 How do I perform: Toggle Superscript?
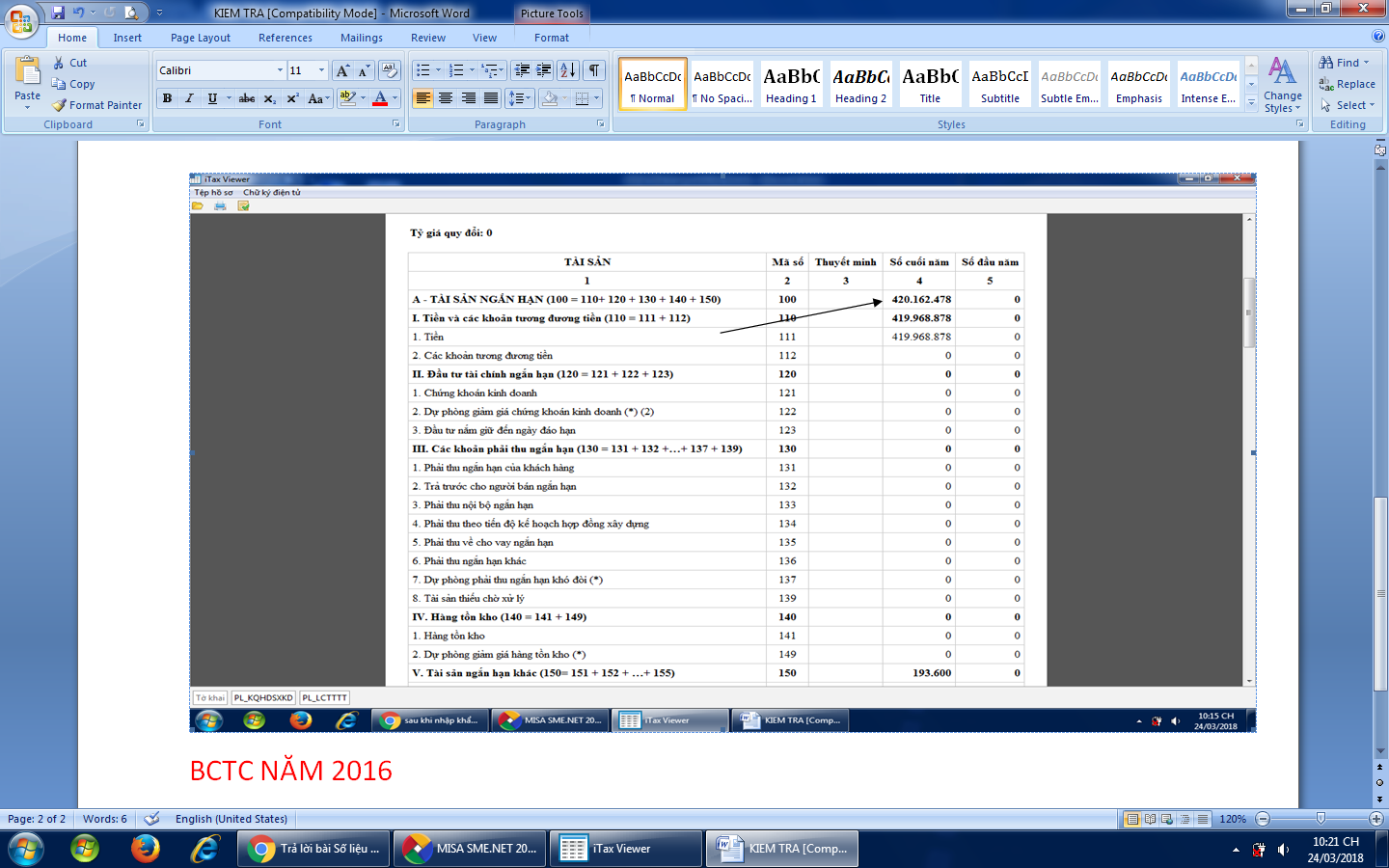coord(292,98)
